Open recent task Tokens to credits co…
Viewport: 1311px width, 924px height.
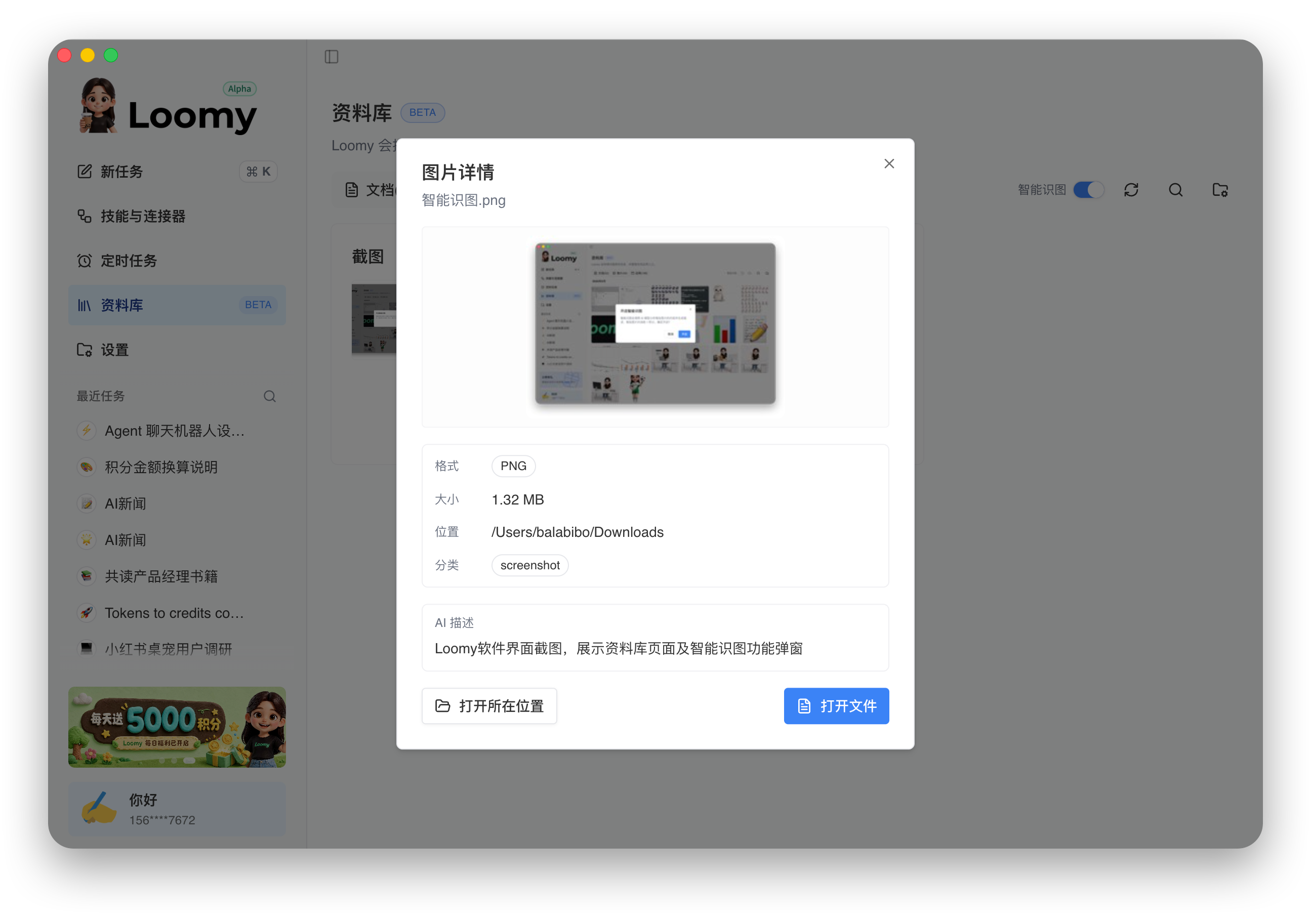[x=177, y=613]
